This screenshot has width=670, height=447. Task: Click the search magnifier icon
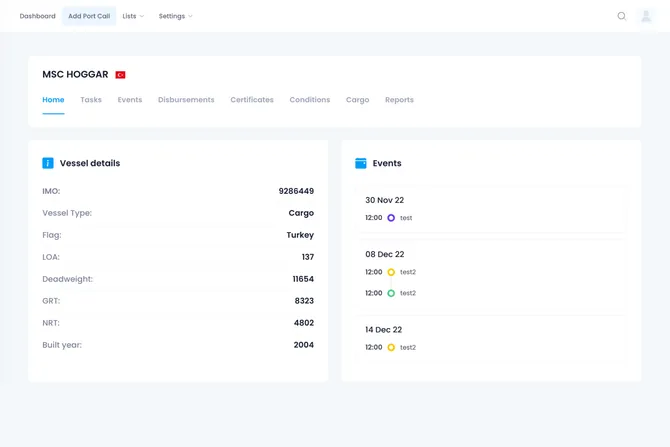pos(621,16)
